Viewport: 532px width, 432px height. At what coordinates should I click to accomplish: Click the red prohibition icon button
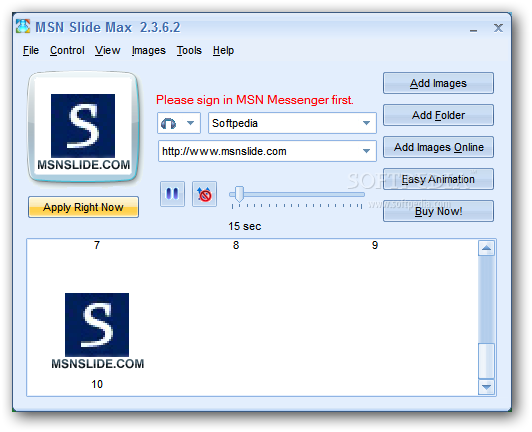pos(204,194)
